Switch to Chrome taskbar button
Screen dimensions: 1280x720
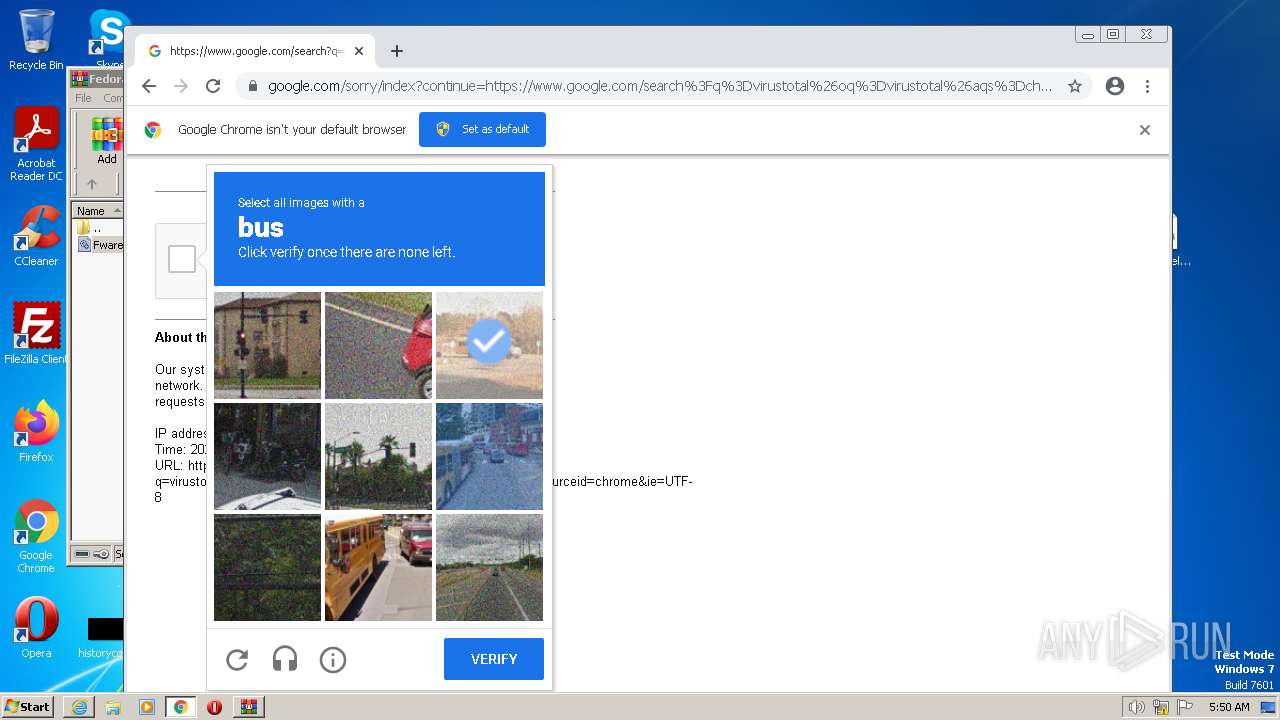181,707
